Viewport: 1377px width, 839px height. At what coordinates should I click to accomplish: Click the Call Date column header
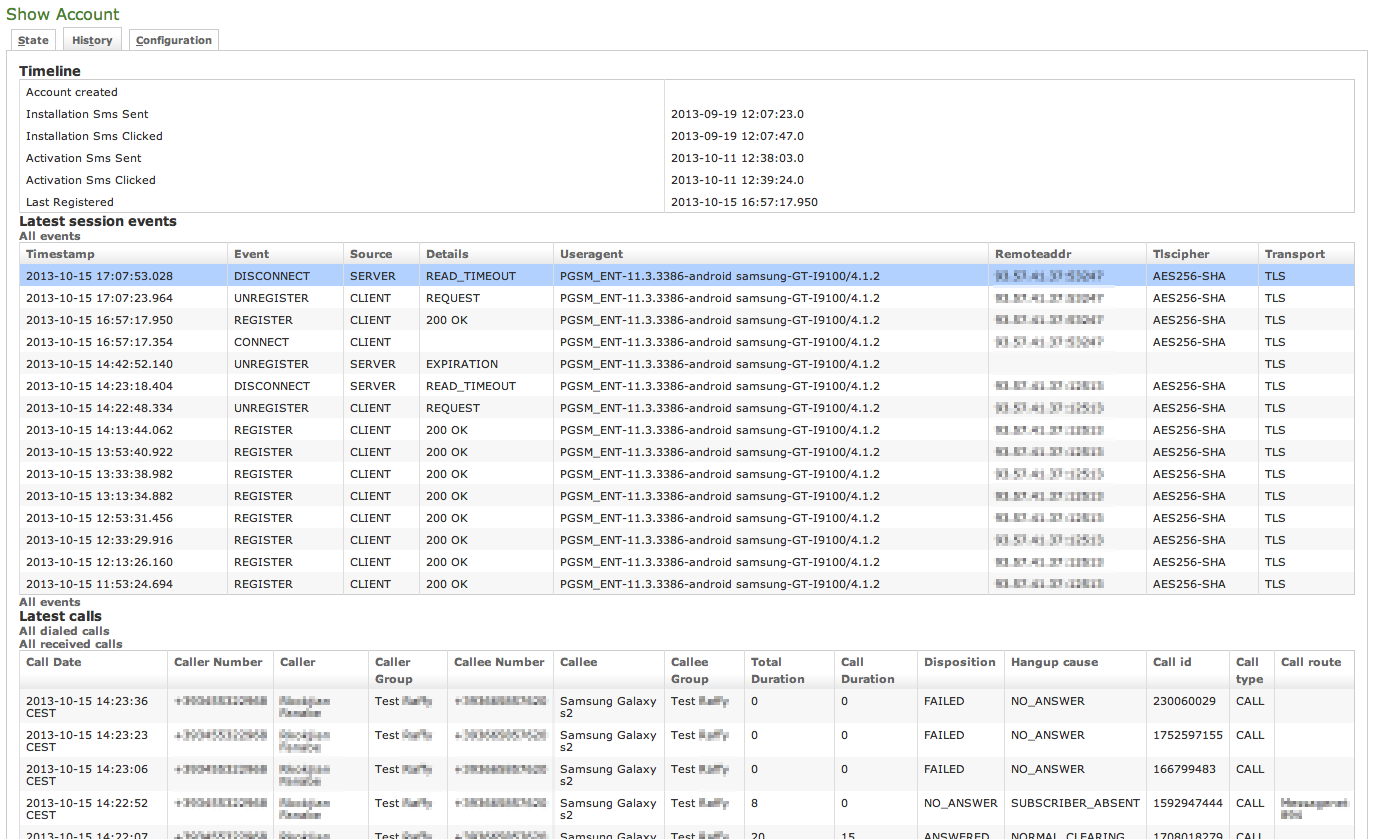pos(54,662)
